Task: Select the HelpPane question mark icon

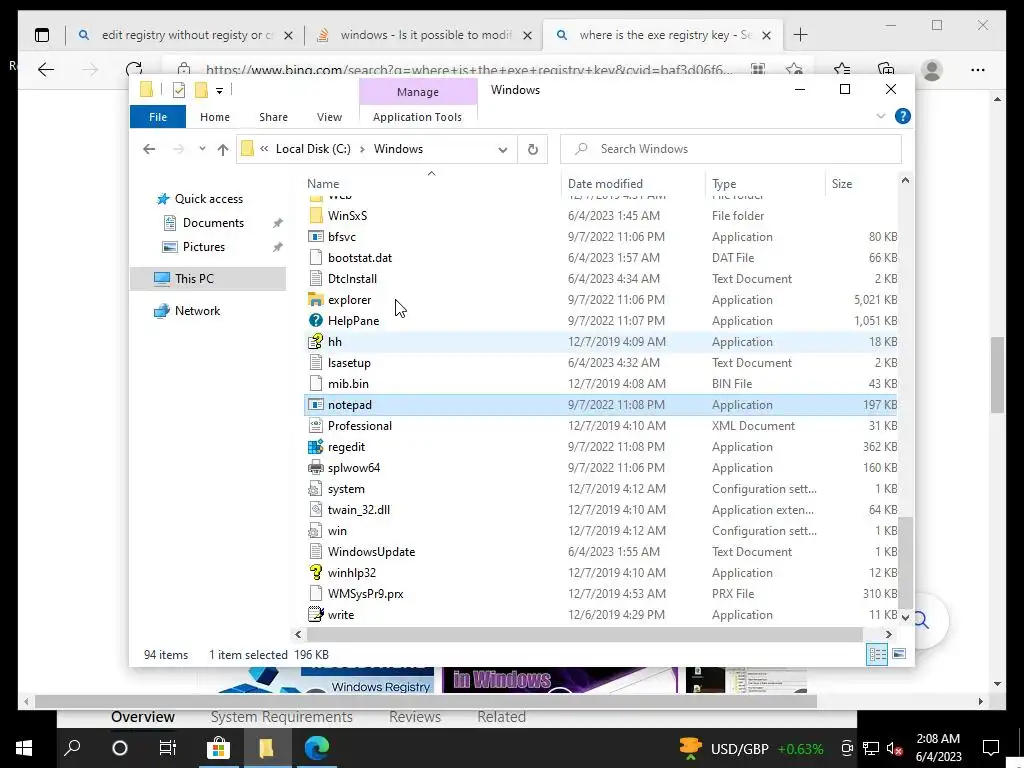Action: 315,321
